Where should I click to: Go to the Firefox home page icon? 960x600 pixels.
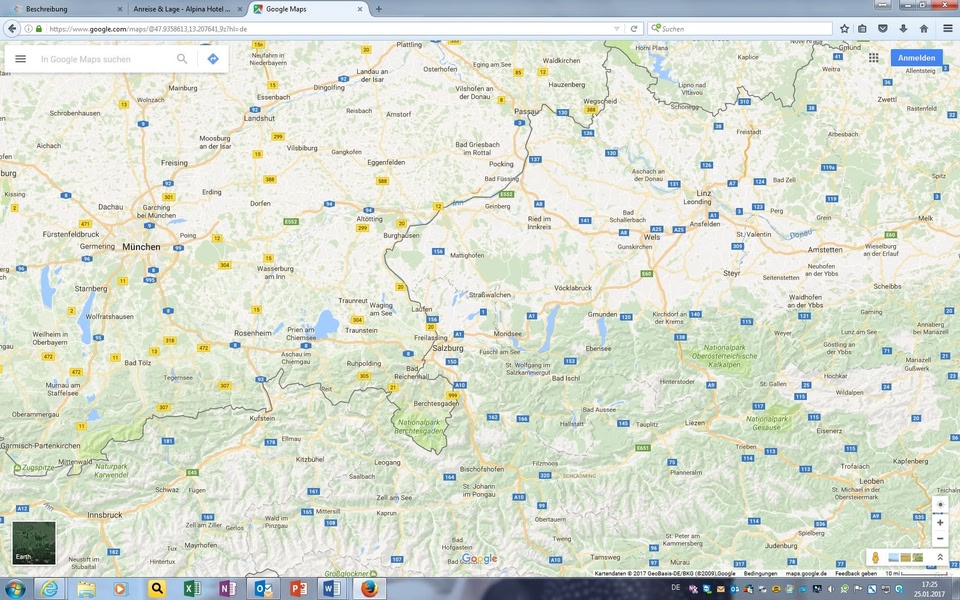pos(924,29)
